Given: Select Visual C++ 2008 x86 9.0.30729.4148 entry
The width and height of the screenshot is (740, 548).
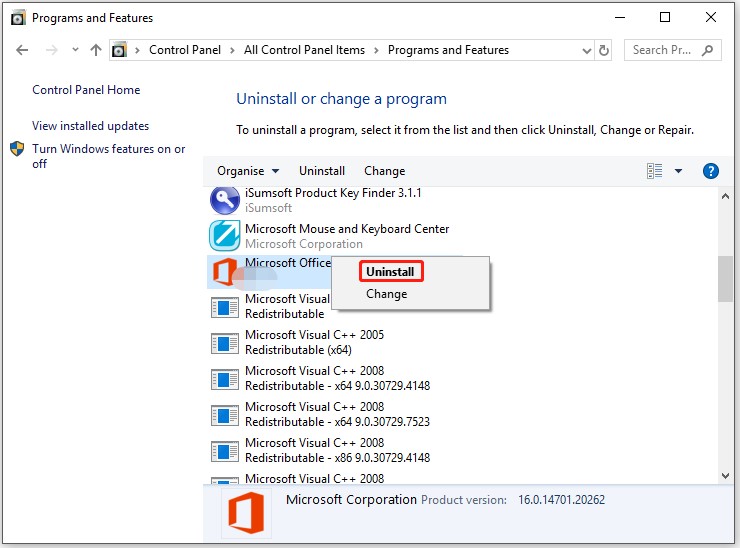Looking at the screenshot, I should (x=337, y=450).
